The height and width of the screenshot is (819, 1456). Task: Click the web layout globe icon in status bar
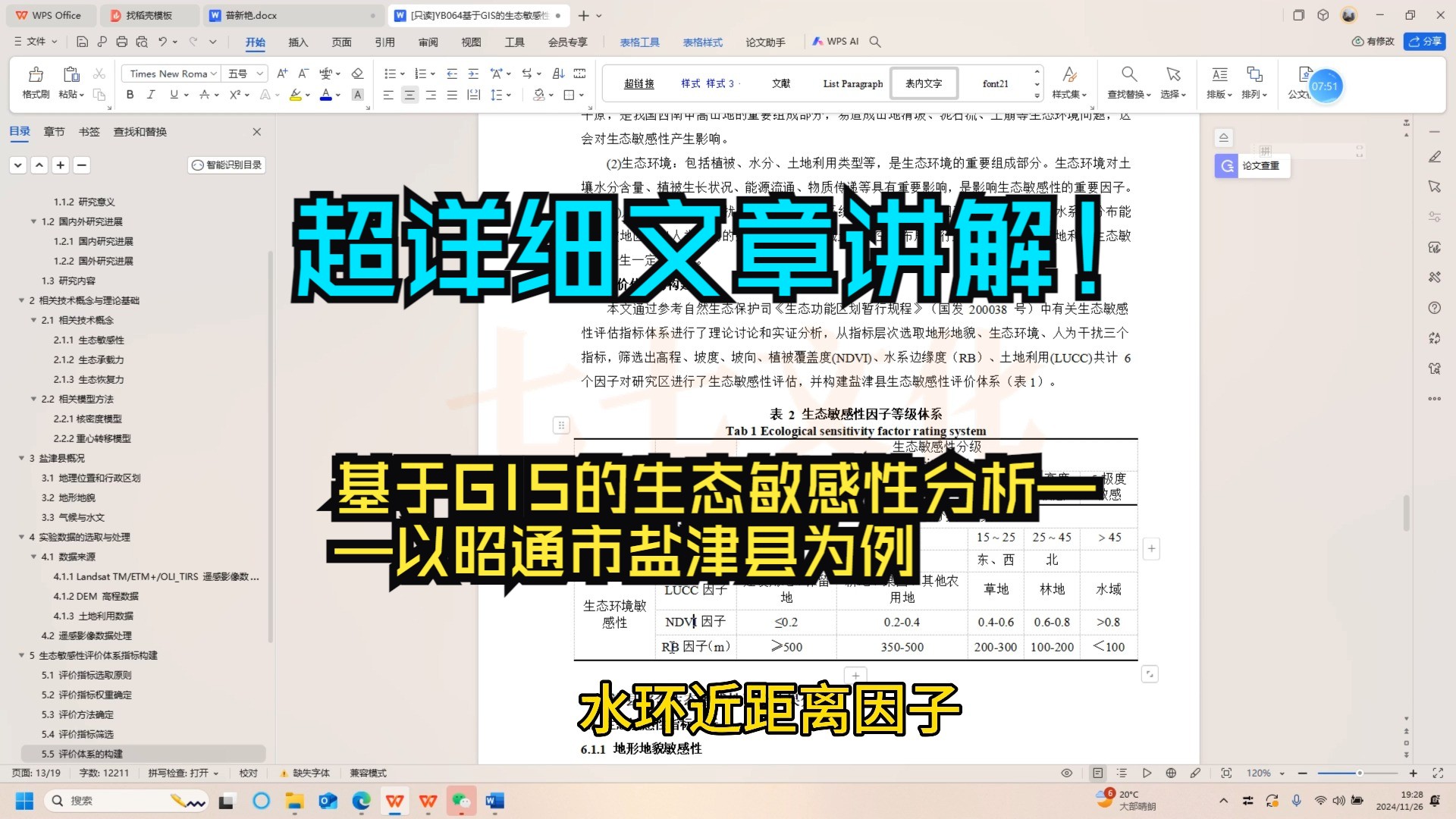coord(1171,773)
